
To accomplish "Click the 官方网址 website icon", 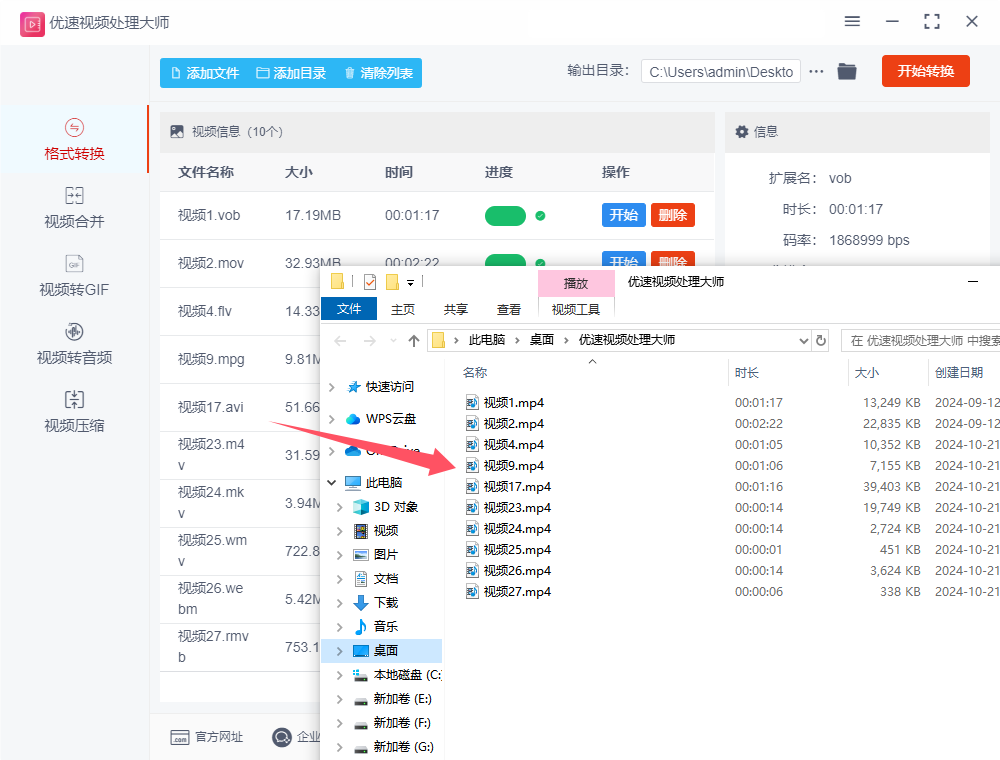I will 180,737.
